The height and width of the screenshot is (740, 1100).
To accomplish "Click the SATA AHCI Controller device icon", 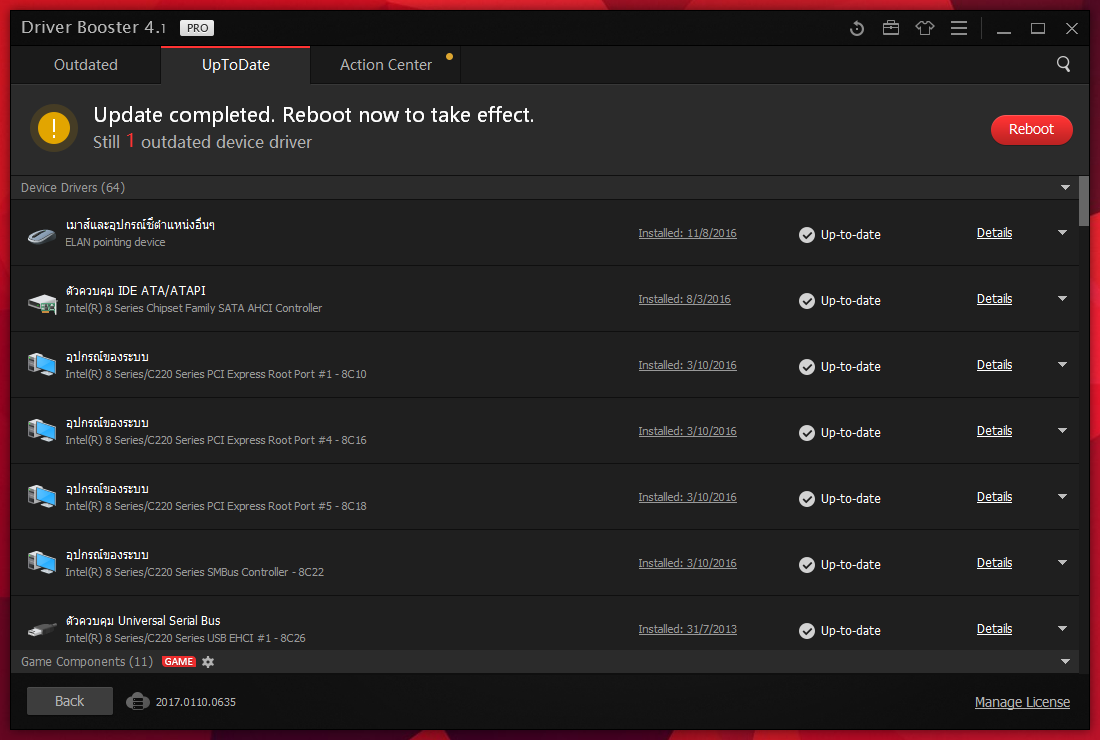I will tap(42, 300).
